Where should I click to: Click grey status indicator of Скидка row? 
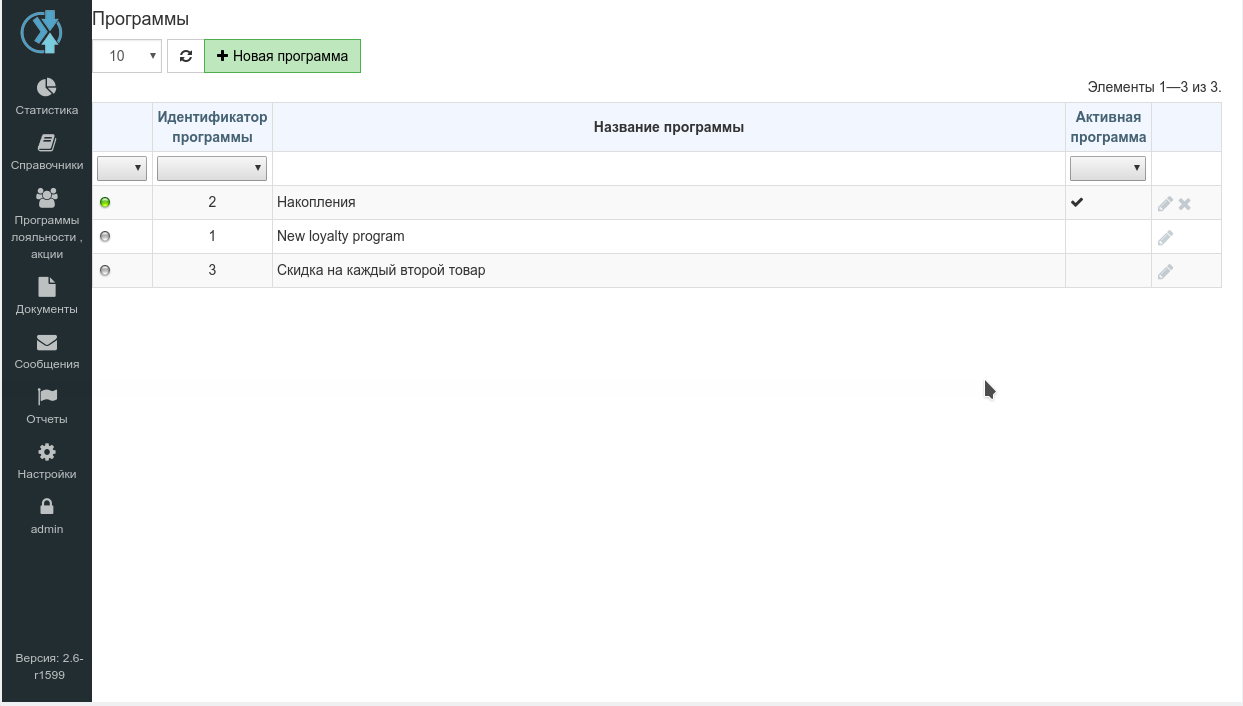(x=105, y=270)
